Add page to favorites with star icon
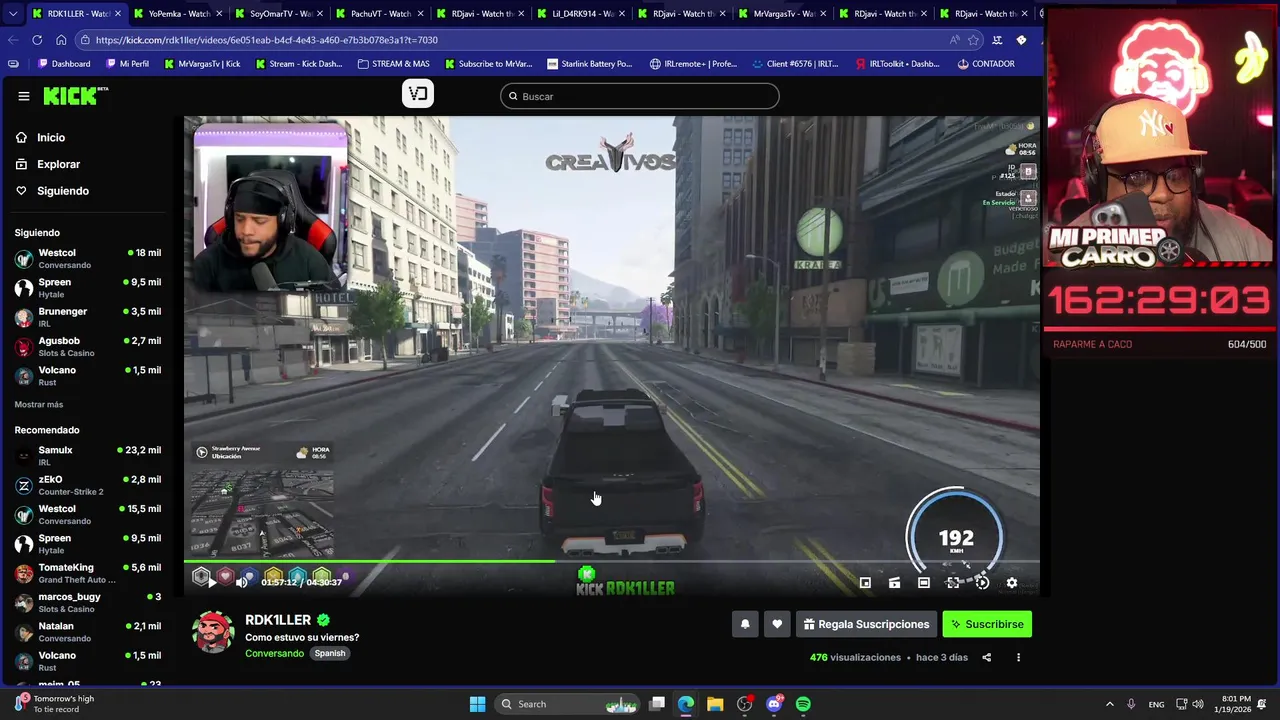Screen dimensions: 1280x720 click(x=973, y=40)
